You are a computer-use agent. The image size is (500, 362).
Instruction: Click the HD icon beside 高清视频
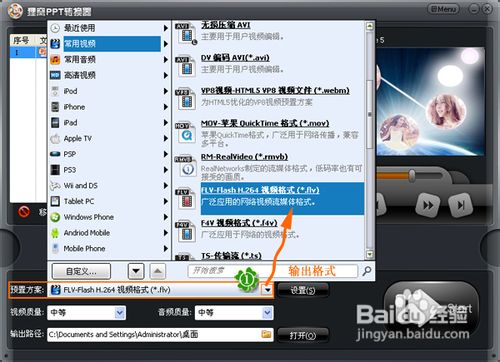pyautogui.click(x=55, y=75)
